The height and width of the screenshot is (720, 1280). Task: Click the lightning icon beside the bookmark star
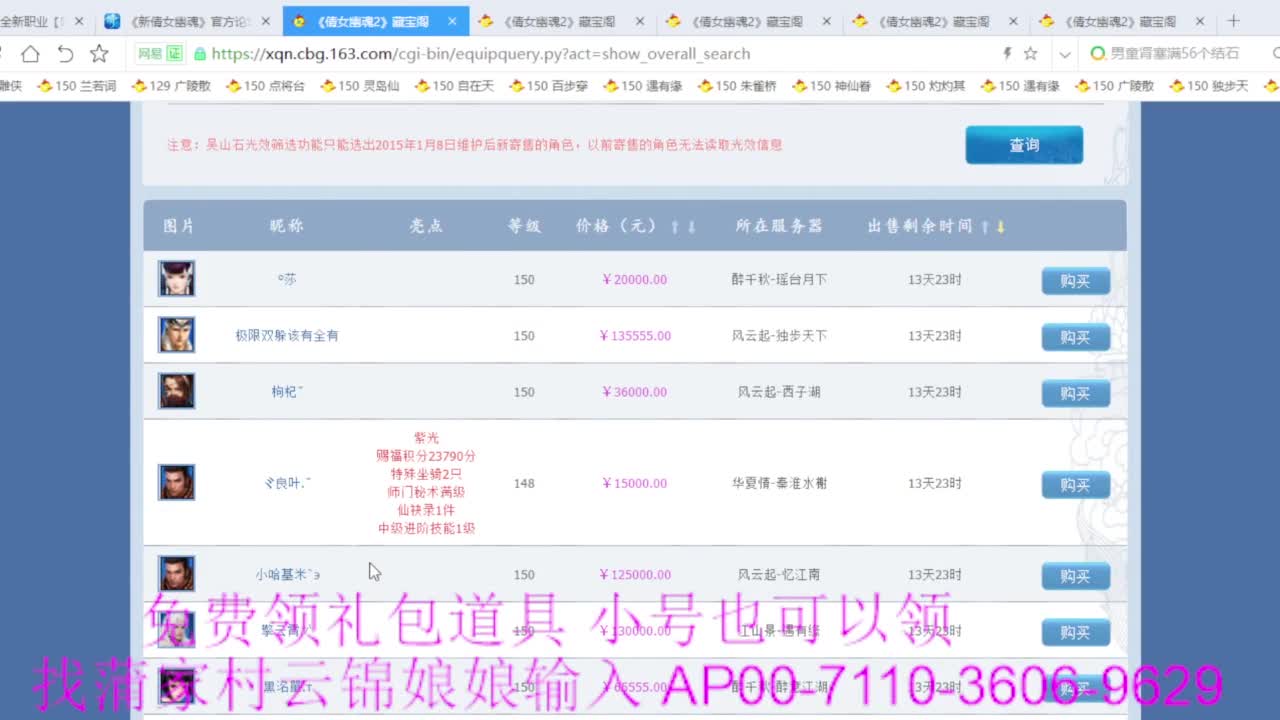point(1006,54)
